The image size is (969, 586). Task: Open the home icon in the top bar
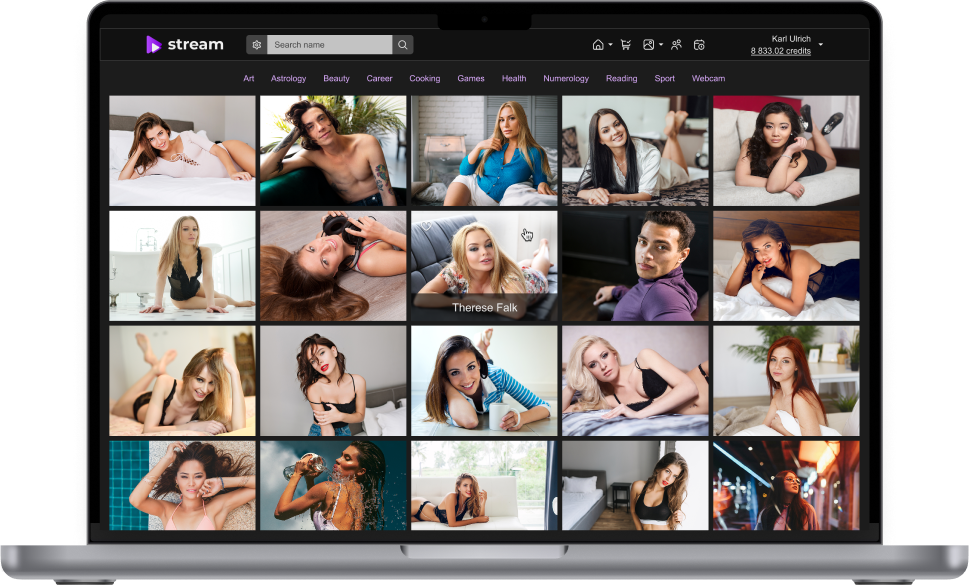(x=598, y=44)
